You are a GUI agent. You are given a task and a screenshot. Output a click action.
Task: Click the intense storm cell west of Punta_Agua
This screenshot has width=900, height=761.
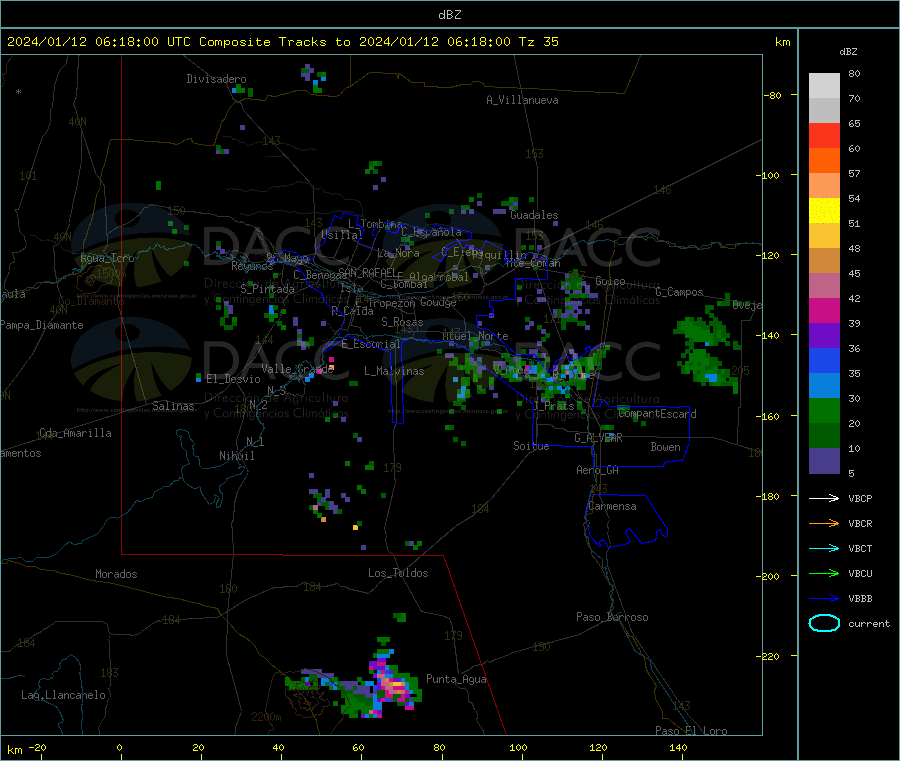(393, 684)
